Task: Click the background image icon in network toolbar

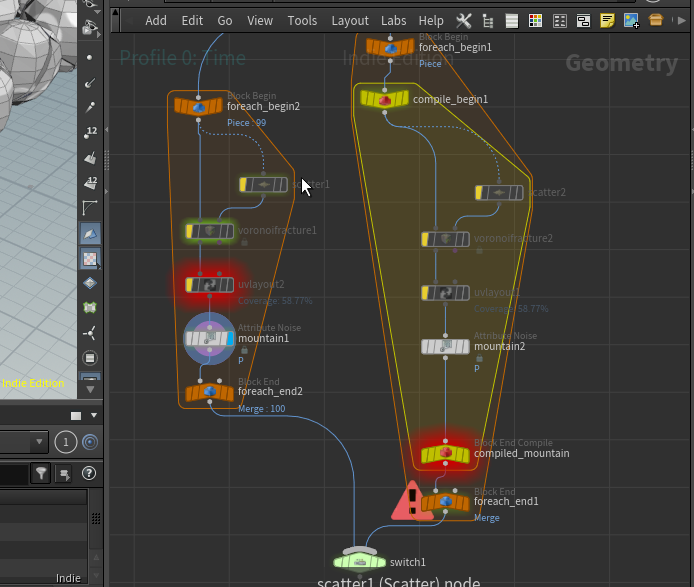Action: click(631, 20)
